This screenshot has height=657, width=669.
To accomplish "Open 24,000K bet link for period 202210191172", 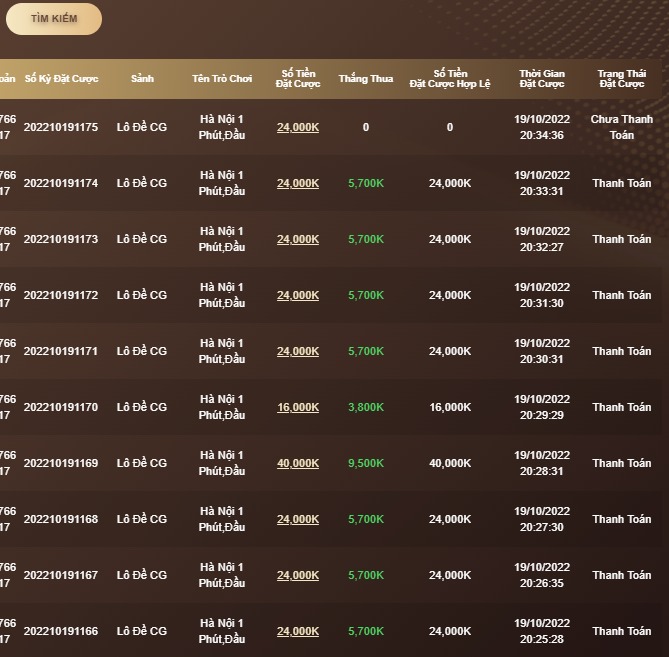I will tap(298, 296).
